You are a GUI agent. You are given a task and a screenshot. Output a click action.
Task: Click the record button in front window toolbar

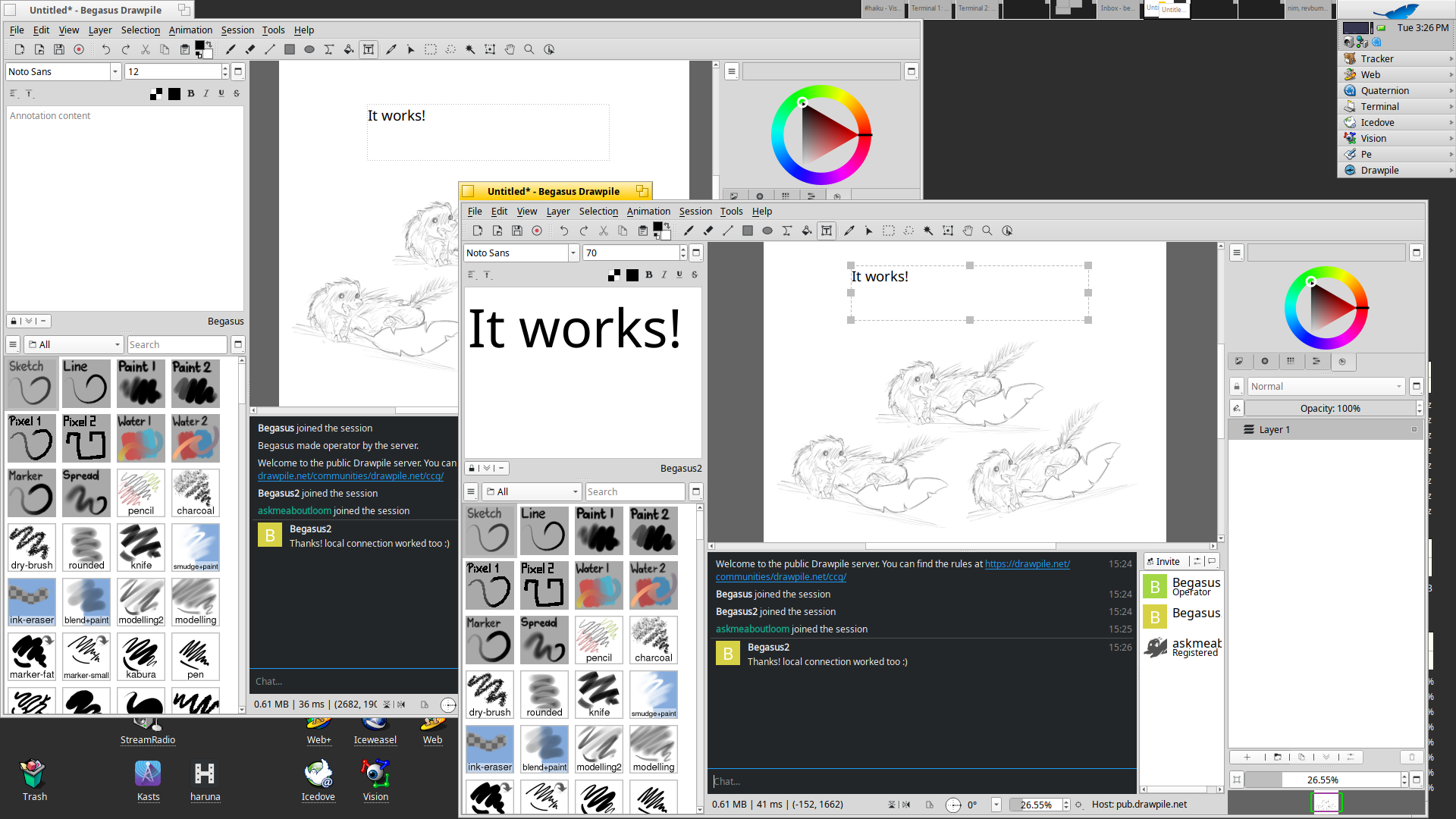tap(537, 231)
